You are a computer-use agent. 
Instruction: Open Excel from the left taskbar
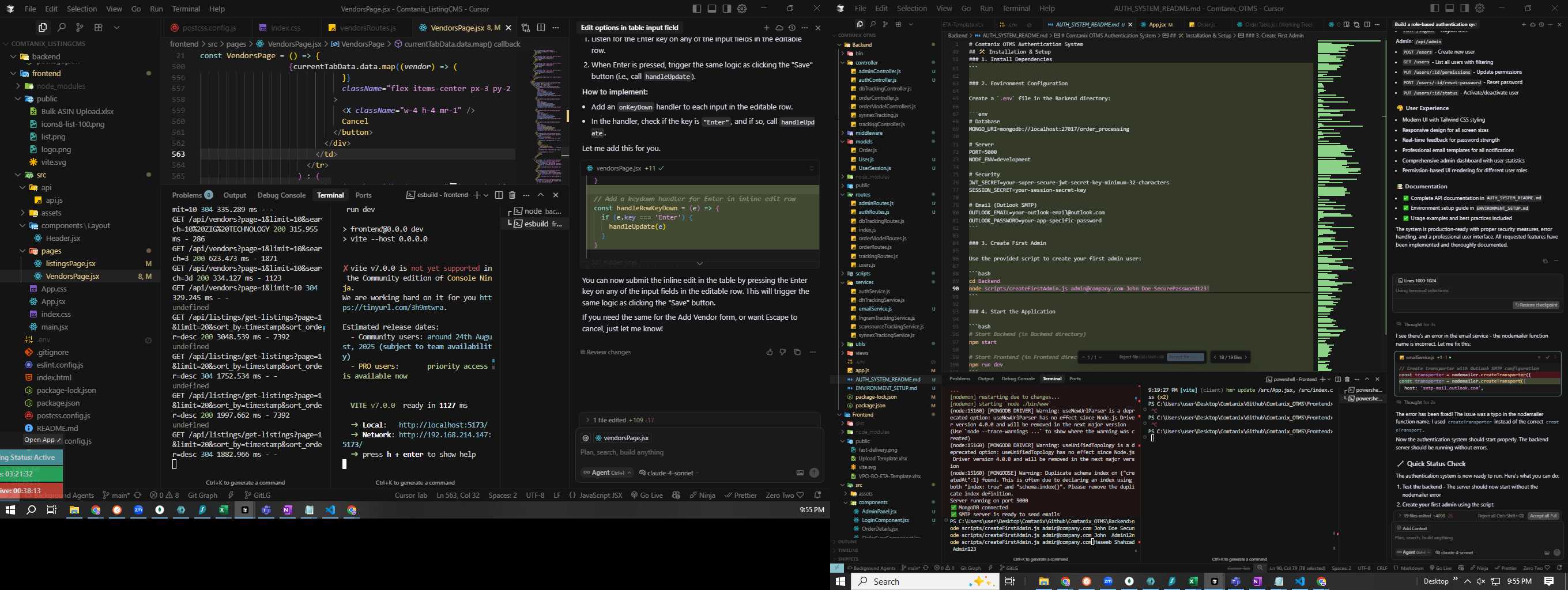pos(224,510)
